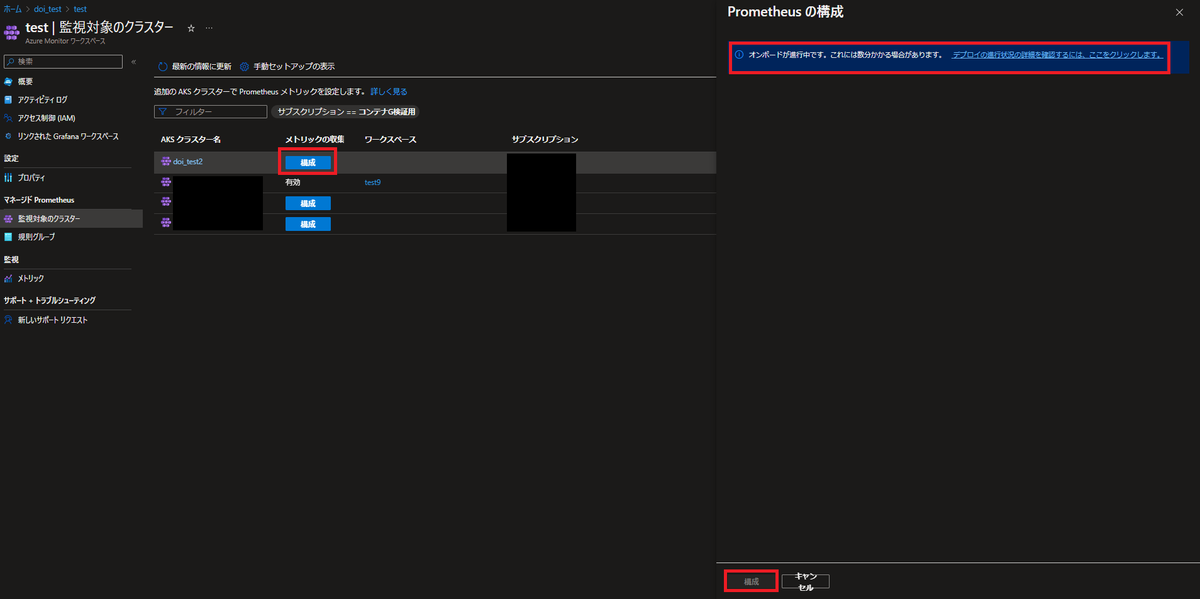
Task: Click the 有効 status text in table
Action: [292, 182]
